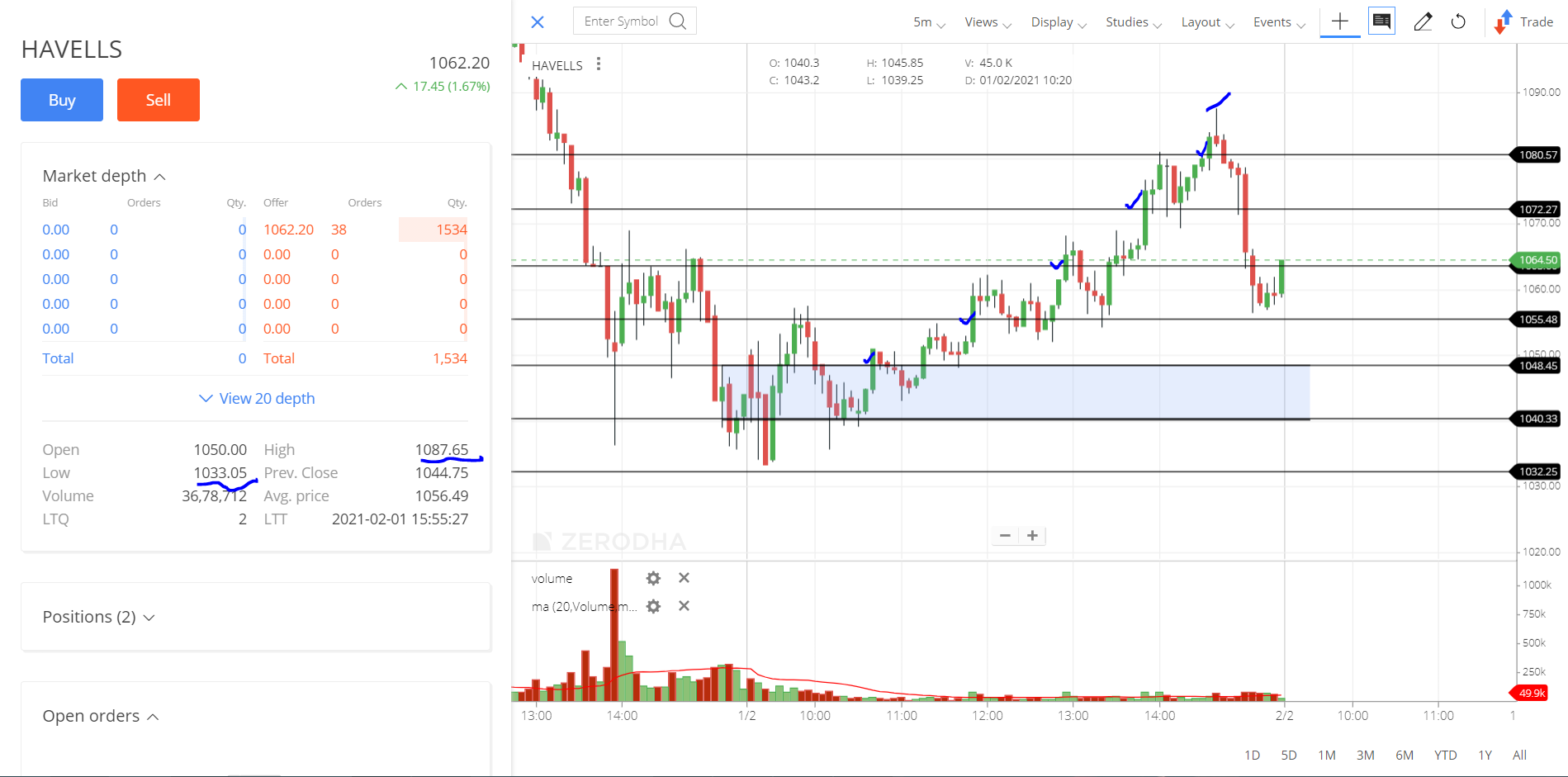1568x777 pixels.
Task: Open the 5m interval dropdown
Action: 929,22
